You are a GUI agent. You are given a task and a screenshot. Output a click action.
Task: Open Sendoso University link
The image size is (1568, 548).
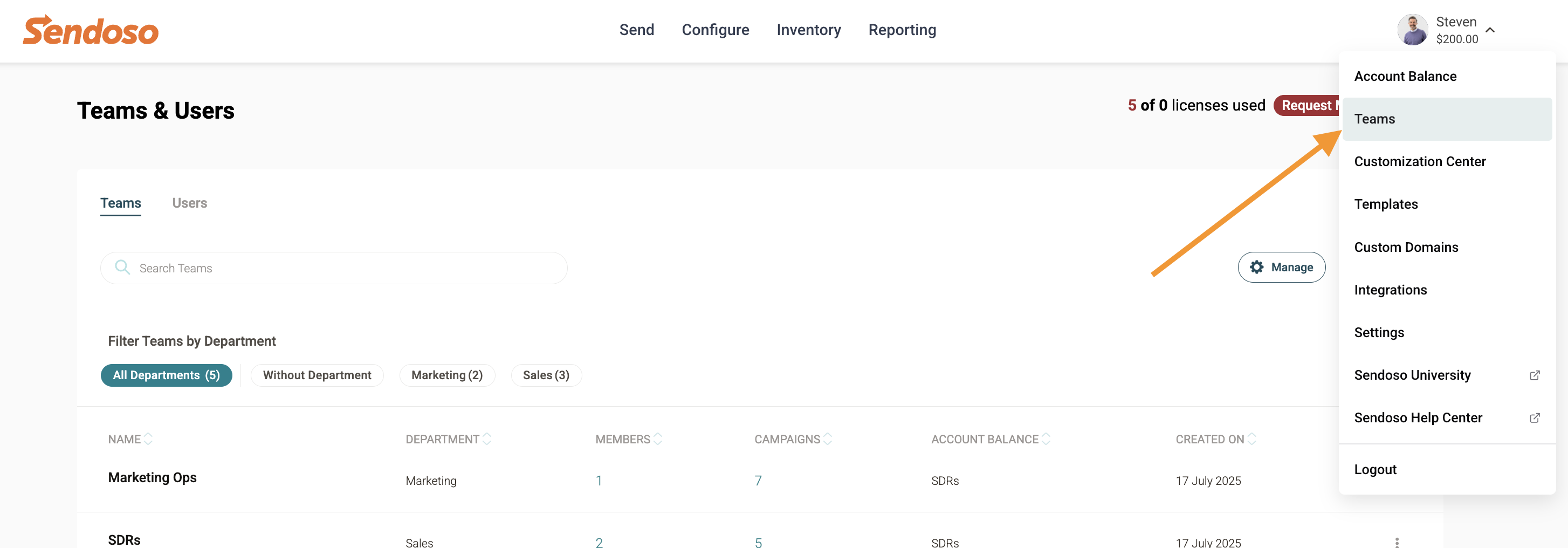[1447, 375]
